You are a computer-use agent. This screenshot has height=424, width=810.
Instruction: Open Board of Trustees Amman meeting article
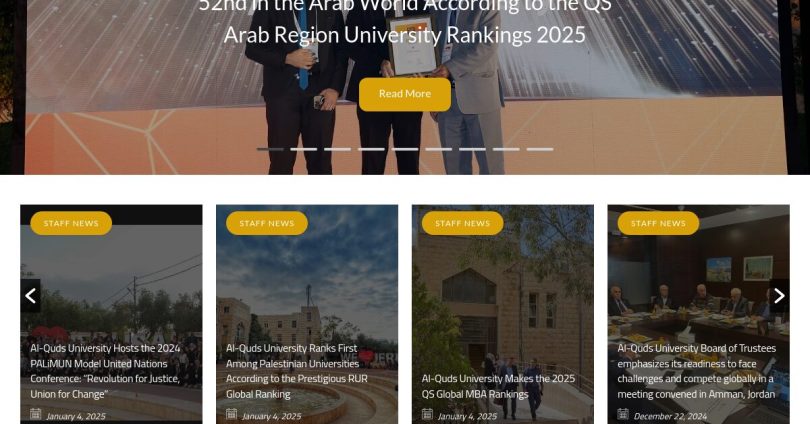pyautogui.click(x=697, y=371)
